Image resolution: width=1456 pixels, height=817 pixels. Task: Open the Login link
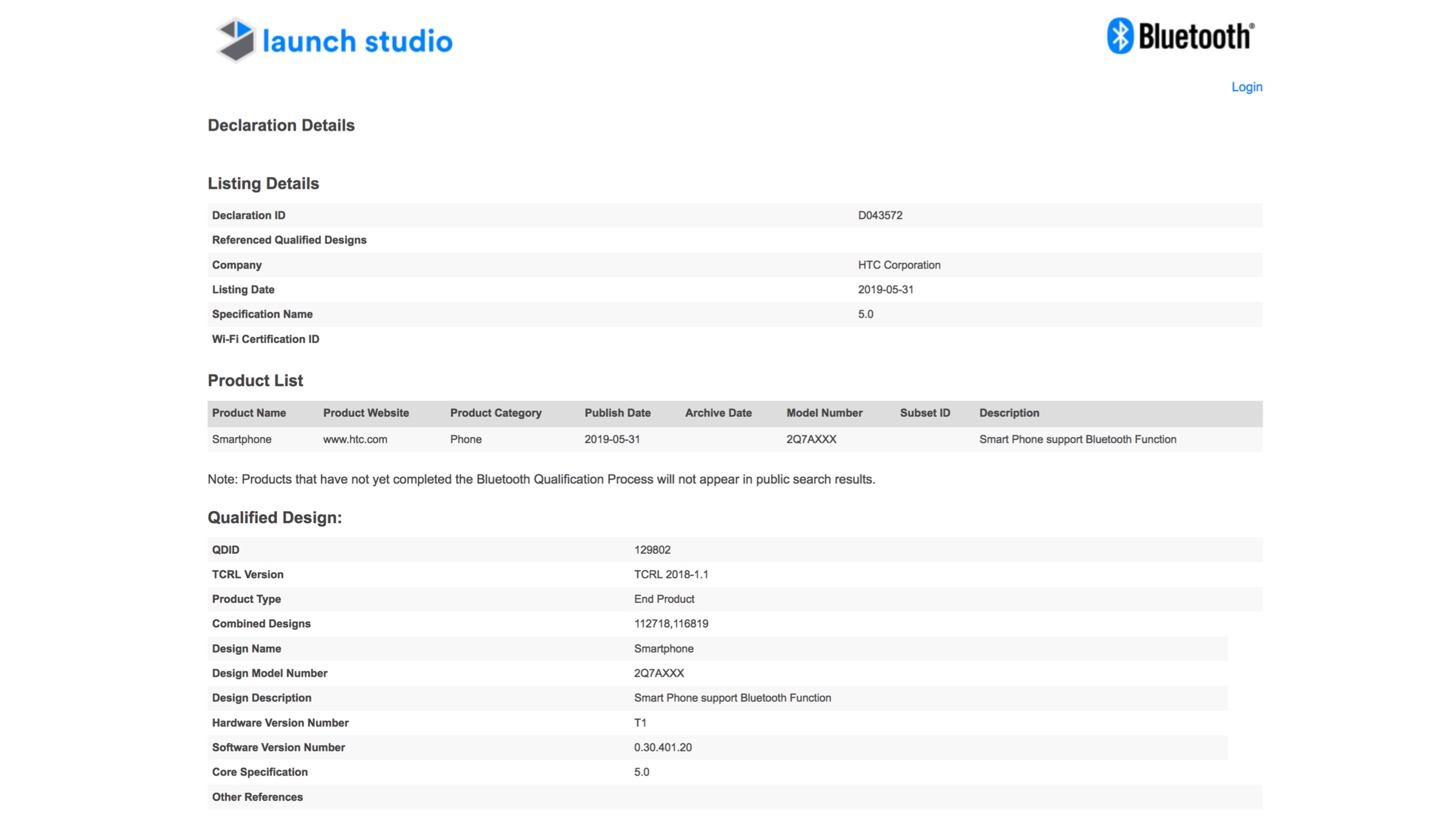point(1246,87)
